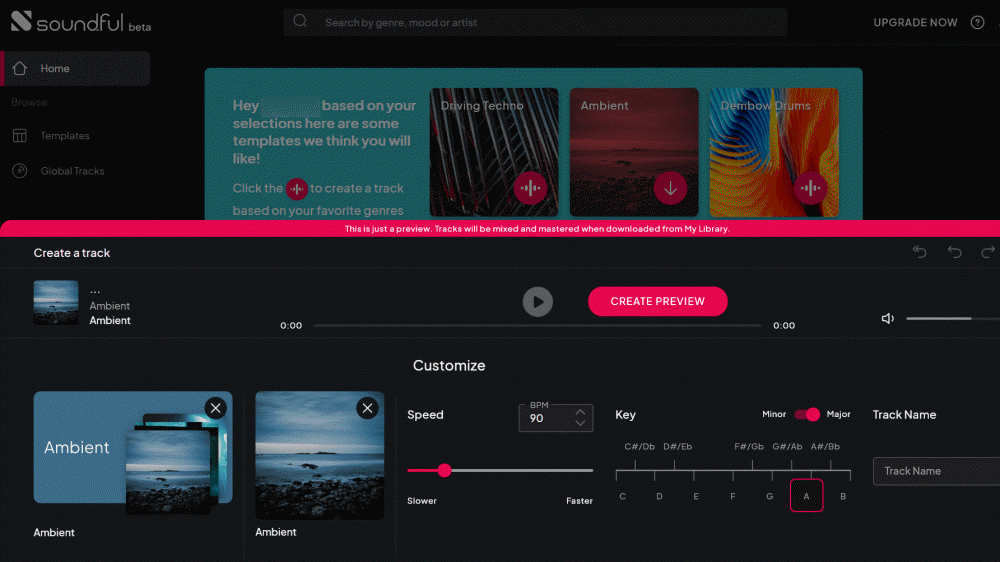Click the play button in track preview

pyautogui.click(x=537, y=301)
